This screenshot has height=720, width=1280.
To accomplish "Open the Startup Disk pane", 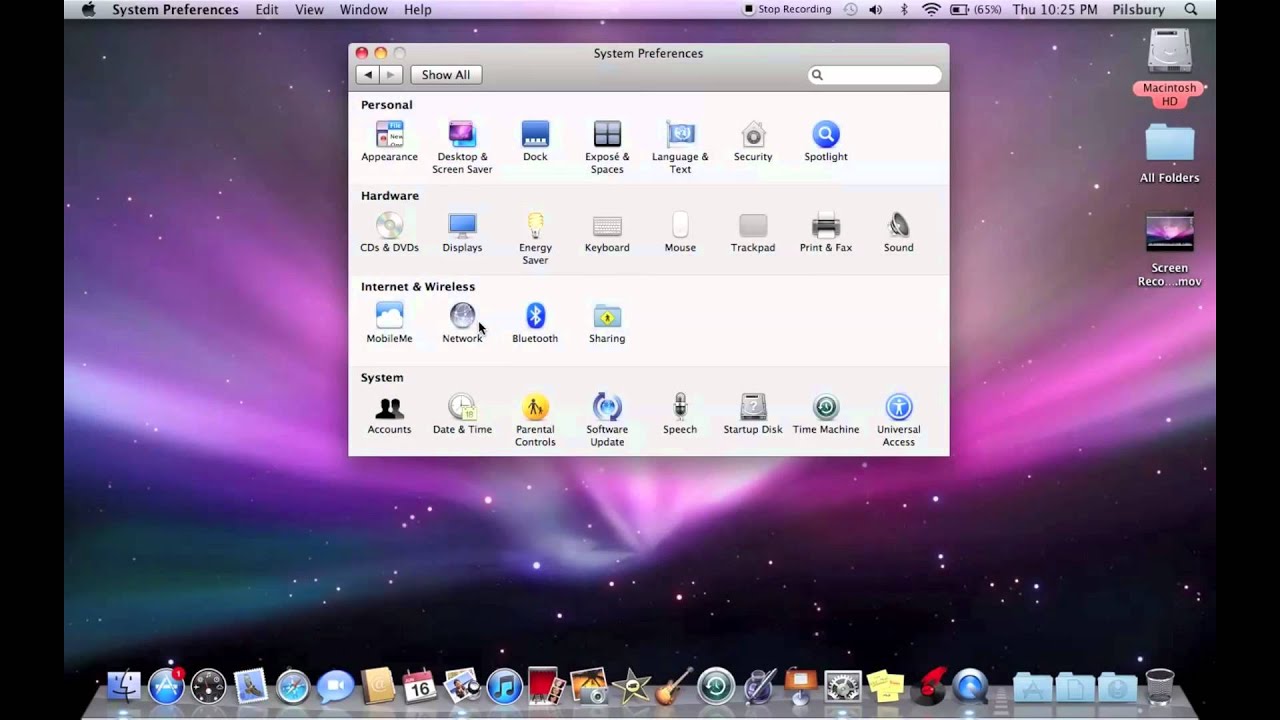I will pyautogui.click(x=753, y=414).
